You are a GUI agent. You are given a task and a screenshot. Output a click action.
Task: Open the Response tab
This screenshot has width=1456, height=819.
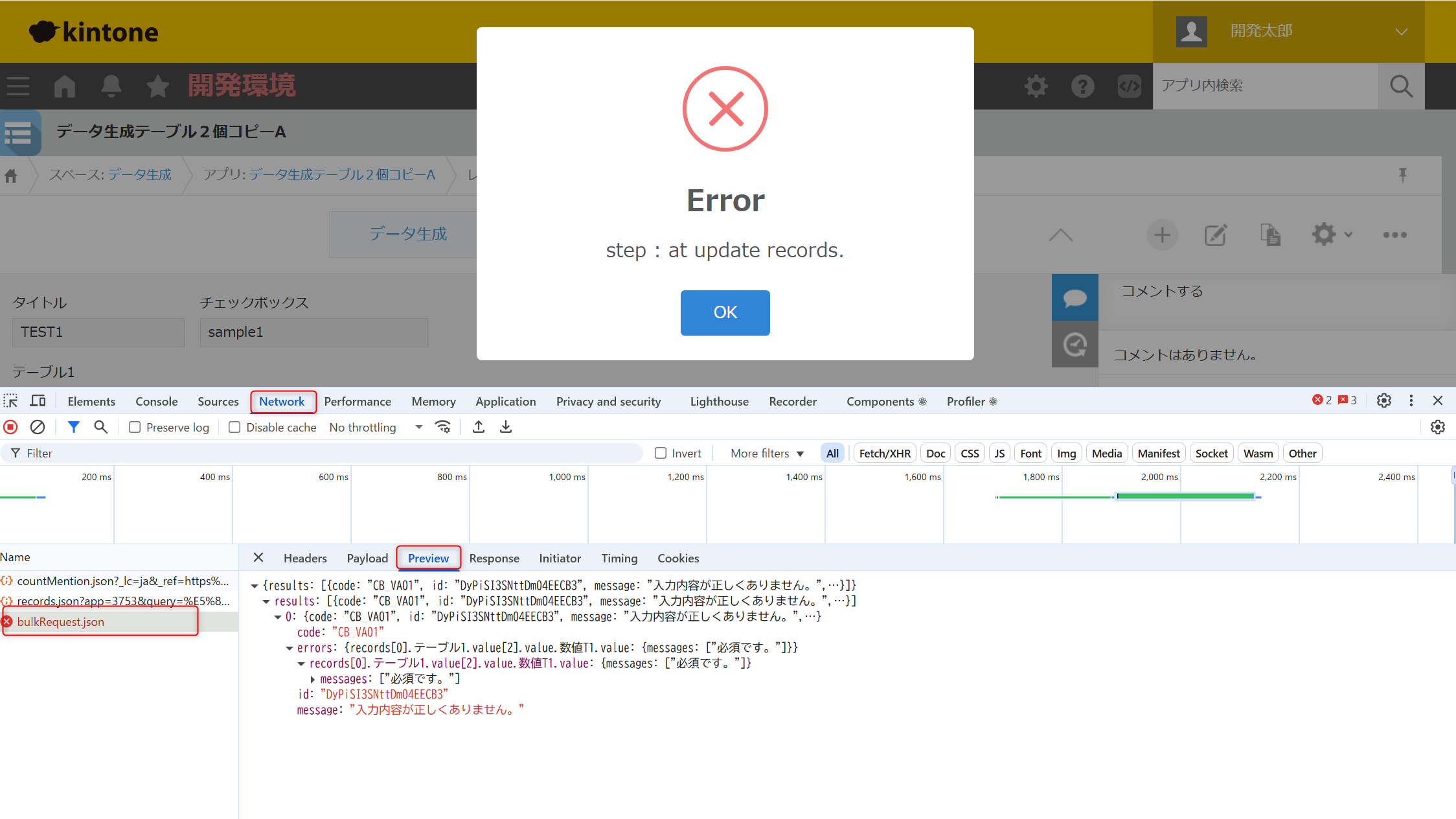(x=494, y=558)
